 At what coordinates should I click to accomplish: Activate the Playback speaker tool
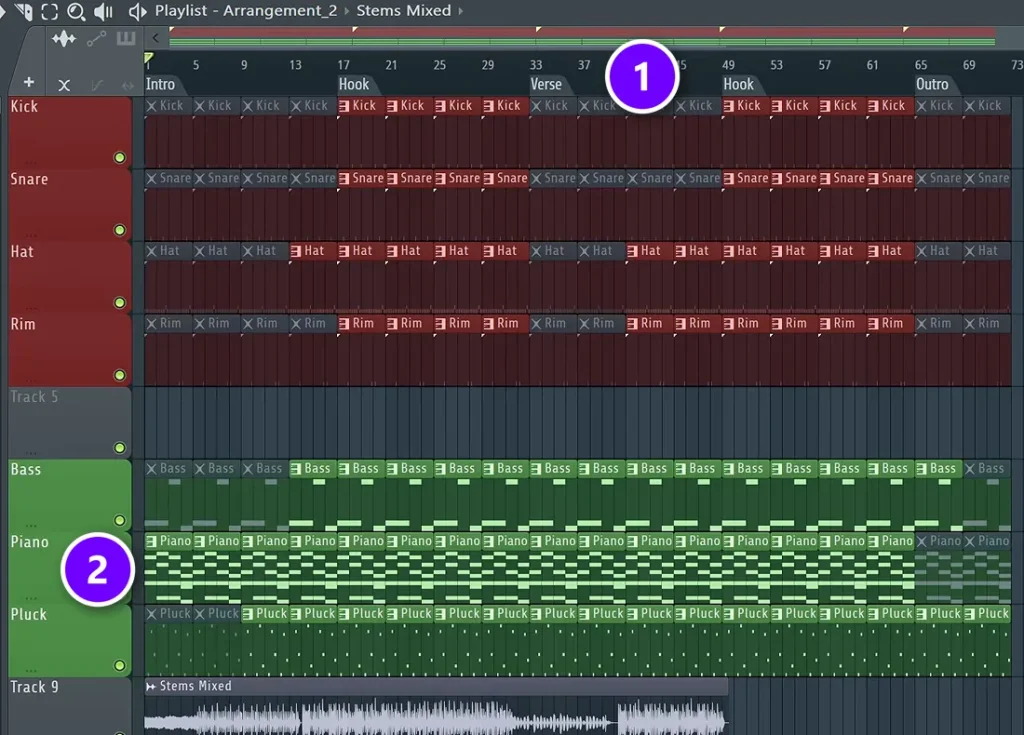[103, 11]
